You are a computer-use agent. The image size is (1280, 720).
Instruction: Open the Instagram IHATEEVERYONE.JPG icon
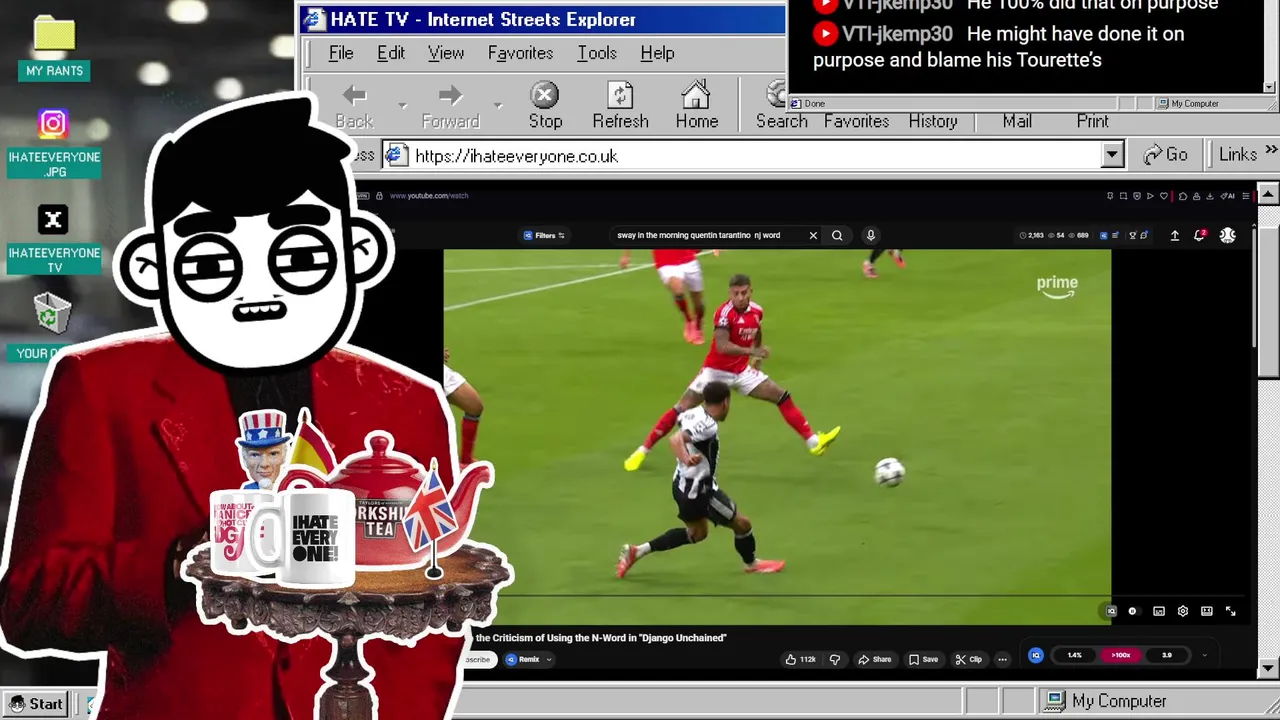point(54,143)
